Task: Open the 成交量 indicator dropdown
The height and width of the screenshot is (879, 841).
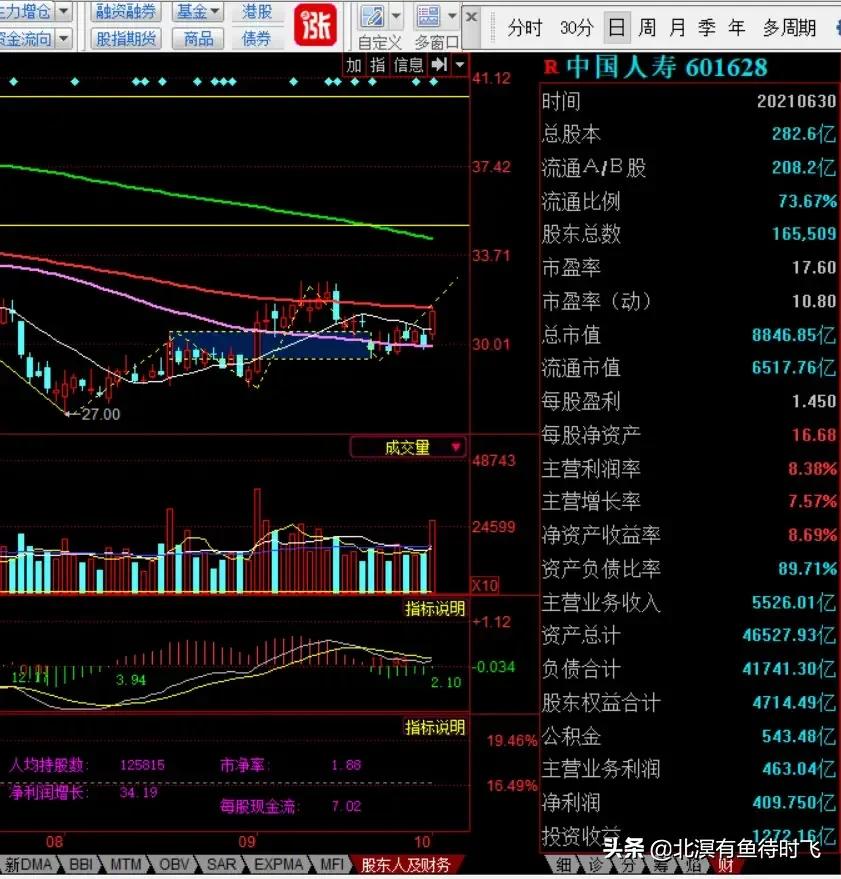Action: click(x=408, y=447)
